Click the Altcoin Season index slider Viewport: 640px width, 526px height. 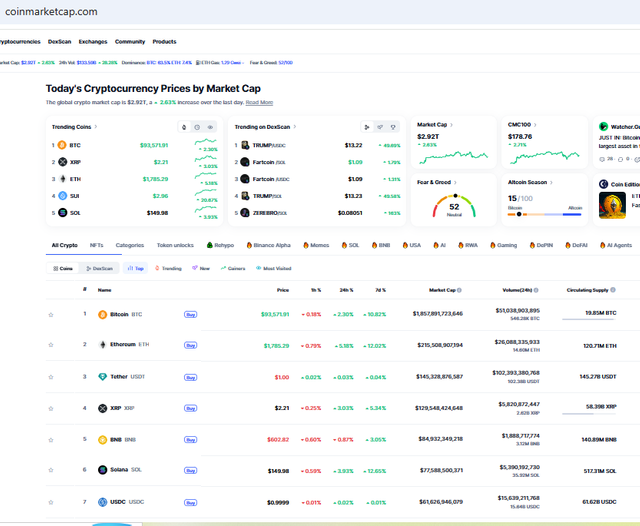tap(544, 214)
